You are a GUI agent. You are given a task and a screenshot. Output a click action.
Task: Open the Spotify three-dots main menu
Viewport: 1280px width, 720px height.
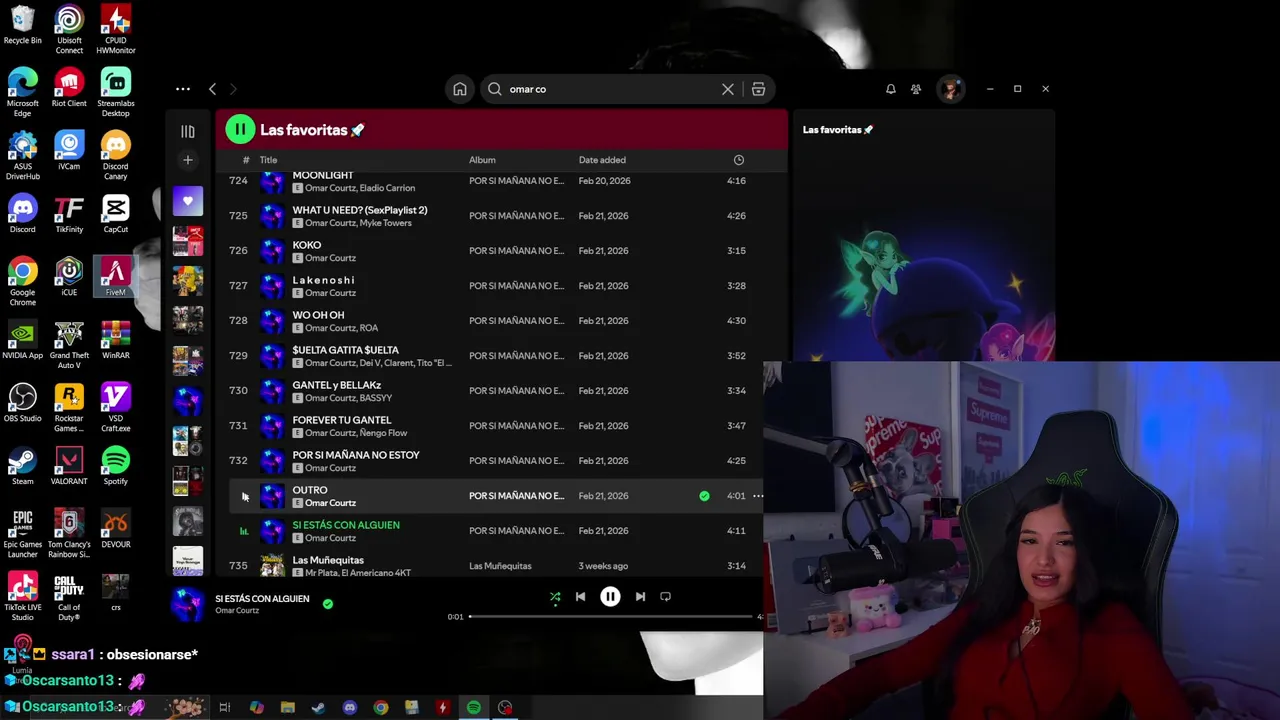183,89
